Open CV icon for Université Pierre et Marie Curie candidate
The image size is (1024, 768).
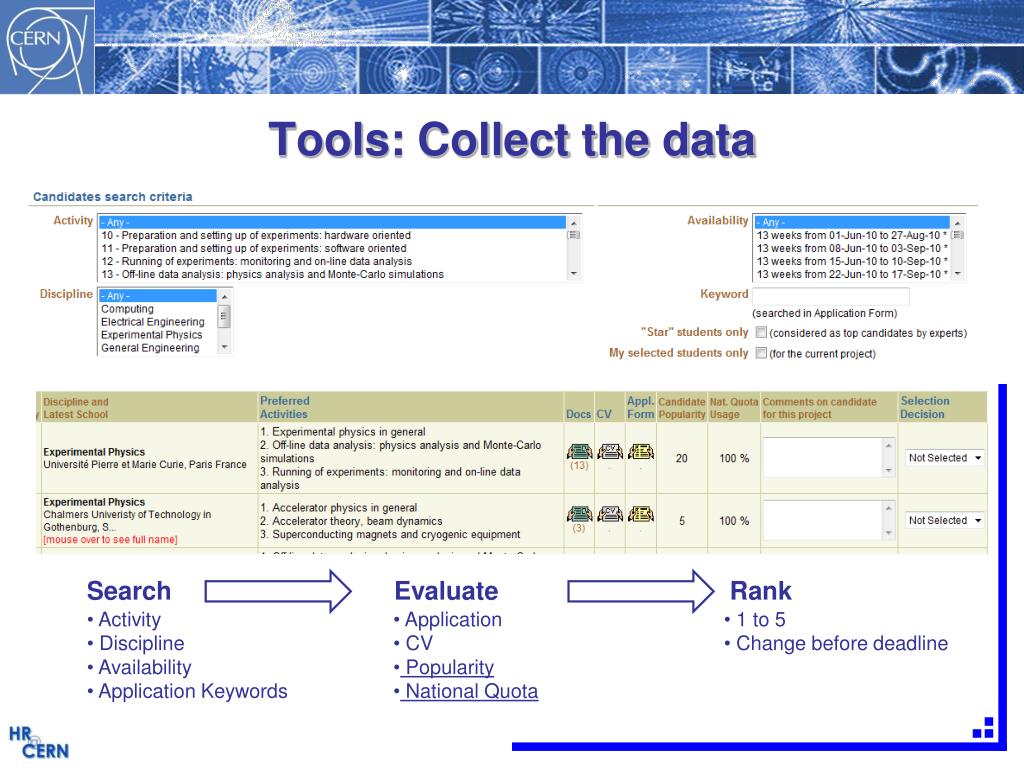[610, 451]
